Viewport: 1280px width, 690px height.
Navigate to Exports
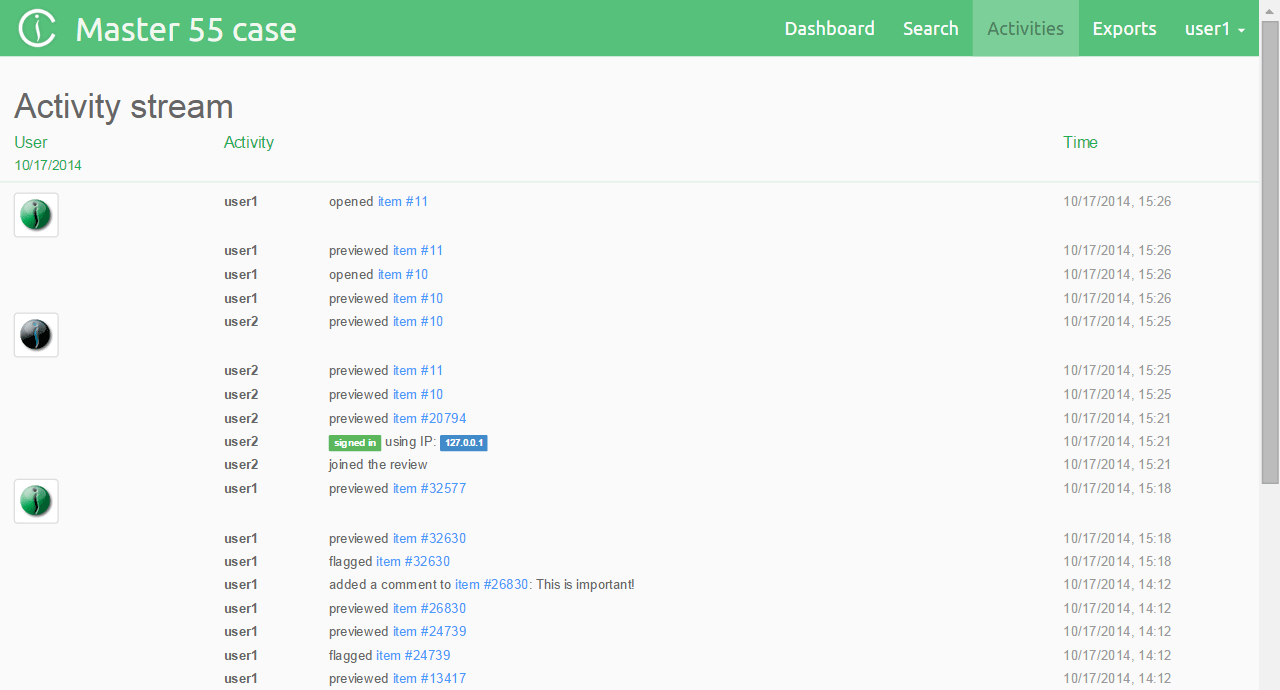point(1124,29)
